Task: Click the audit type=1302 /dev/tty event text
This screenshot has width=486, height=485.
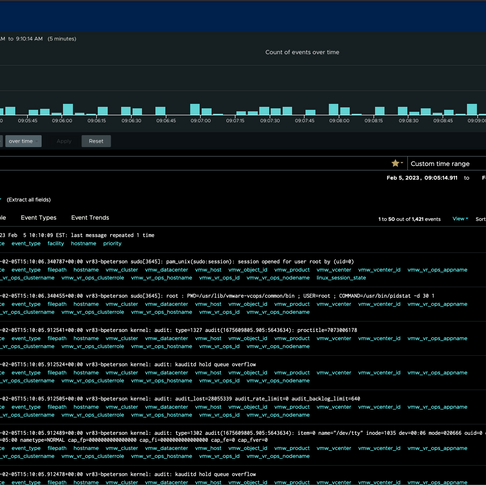Action: coord(243,436)
